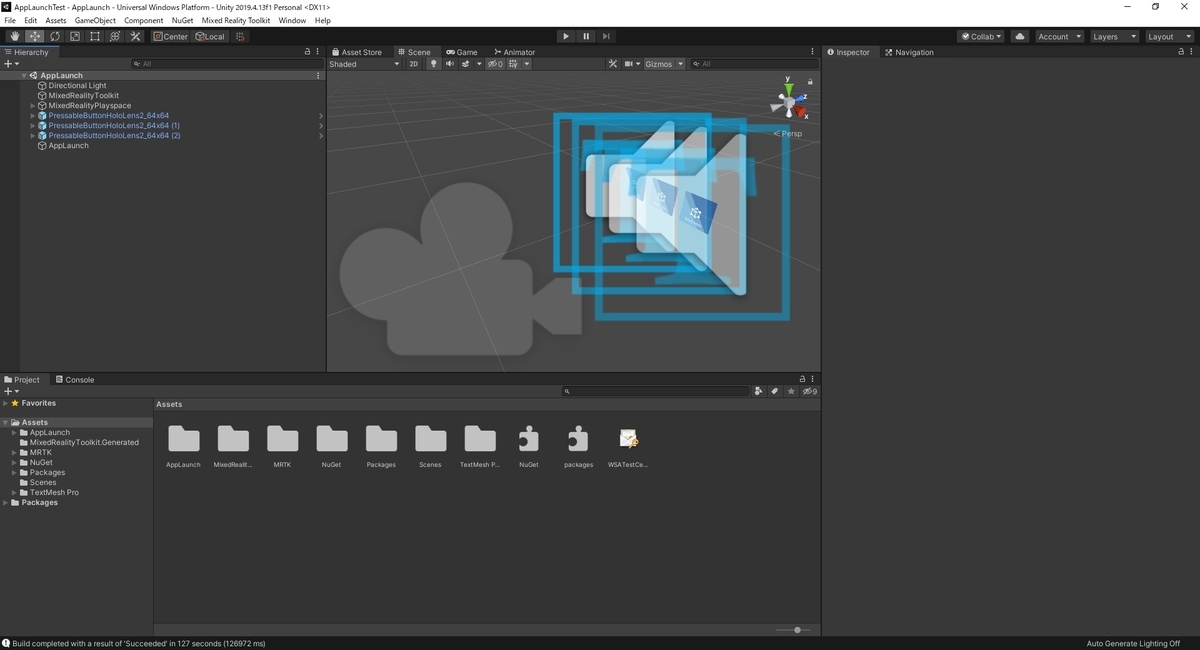Open the Account dropdown
Viewport: 1200px width, 650px height.
pos(1059,36)
